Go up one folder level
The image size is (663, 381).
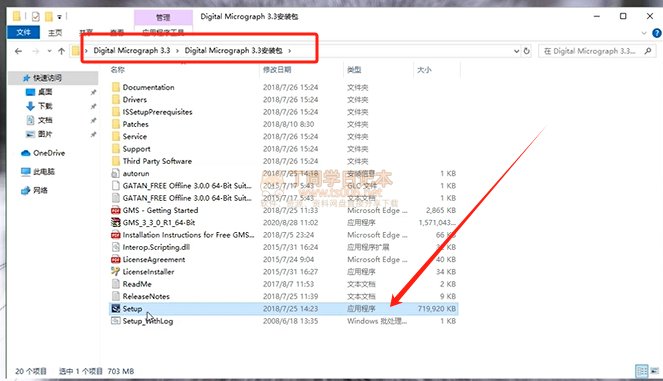[x=61, y=51]
